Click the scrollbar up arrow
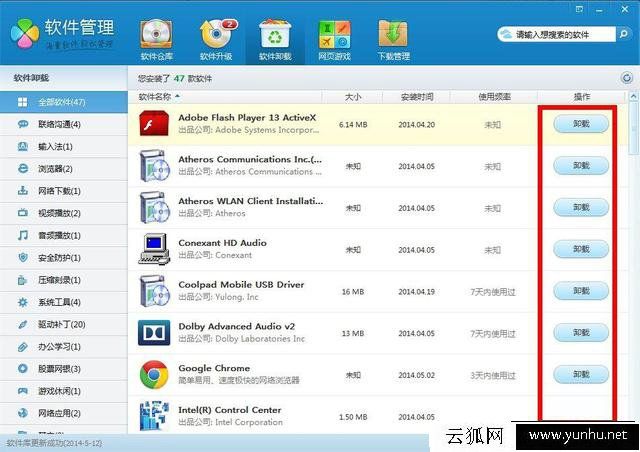640x452 pixels. [633, 97]
